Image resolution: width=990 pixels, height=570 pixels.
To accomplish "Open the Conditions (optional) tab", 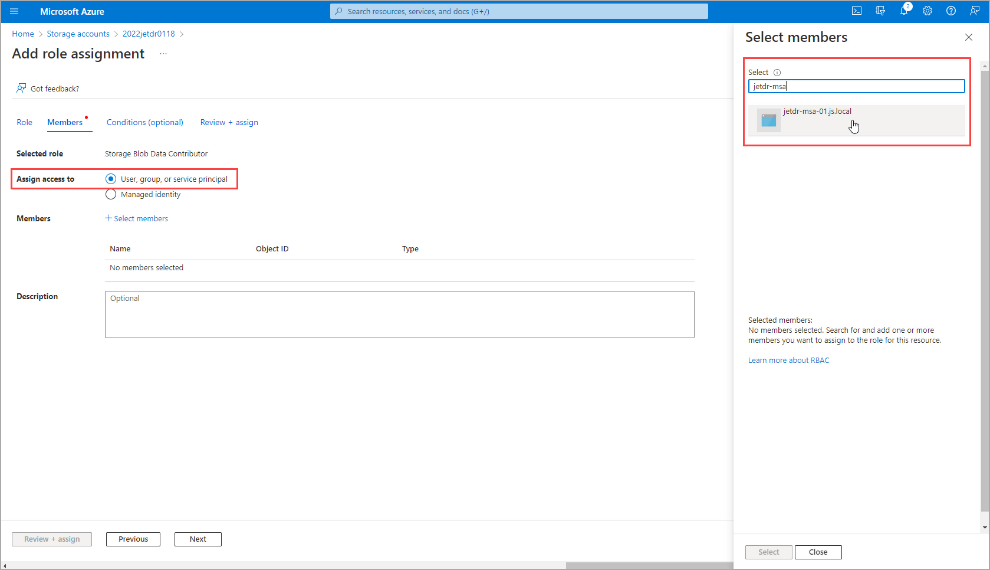I will tap(145, 122).
